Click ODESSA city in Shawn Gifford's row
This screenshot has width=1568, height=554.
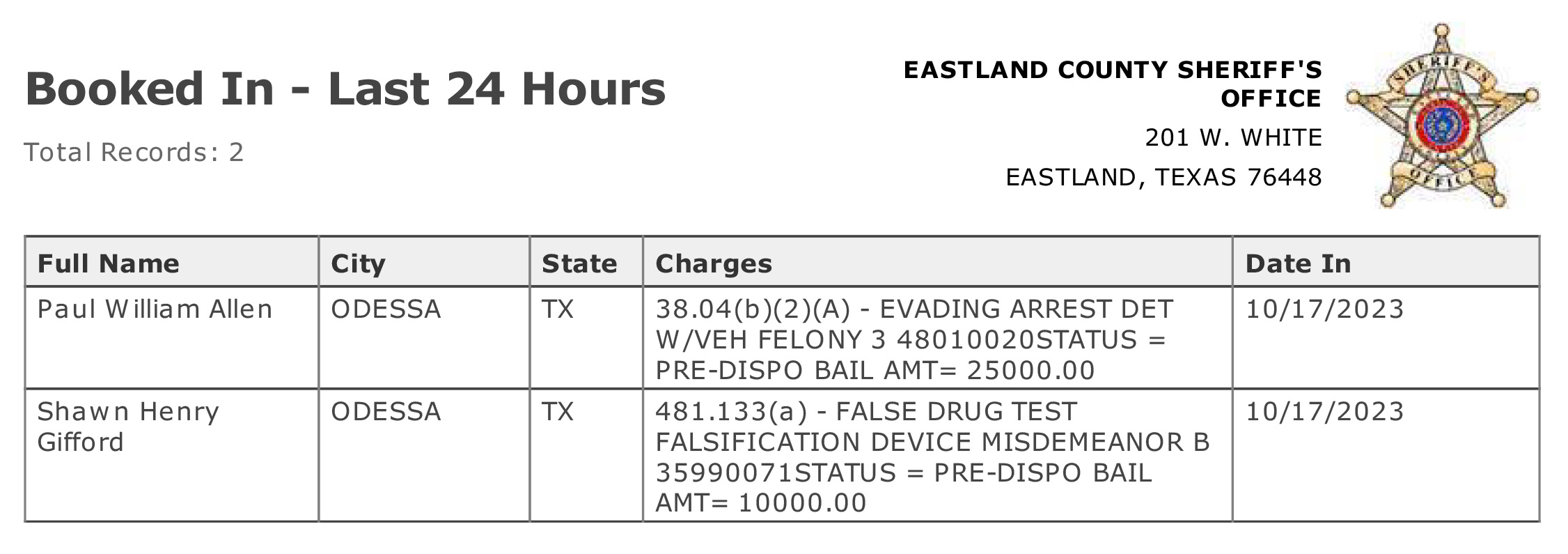coord(386,411)
